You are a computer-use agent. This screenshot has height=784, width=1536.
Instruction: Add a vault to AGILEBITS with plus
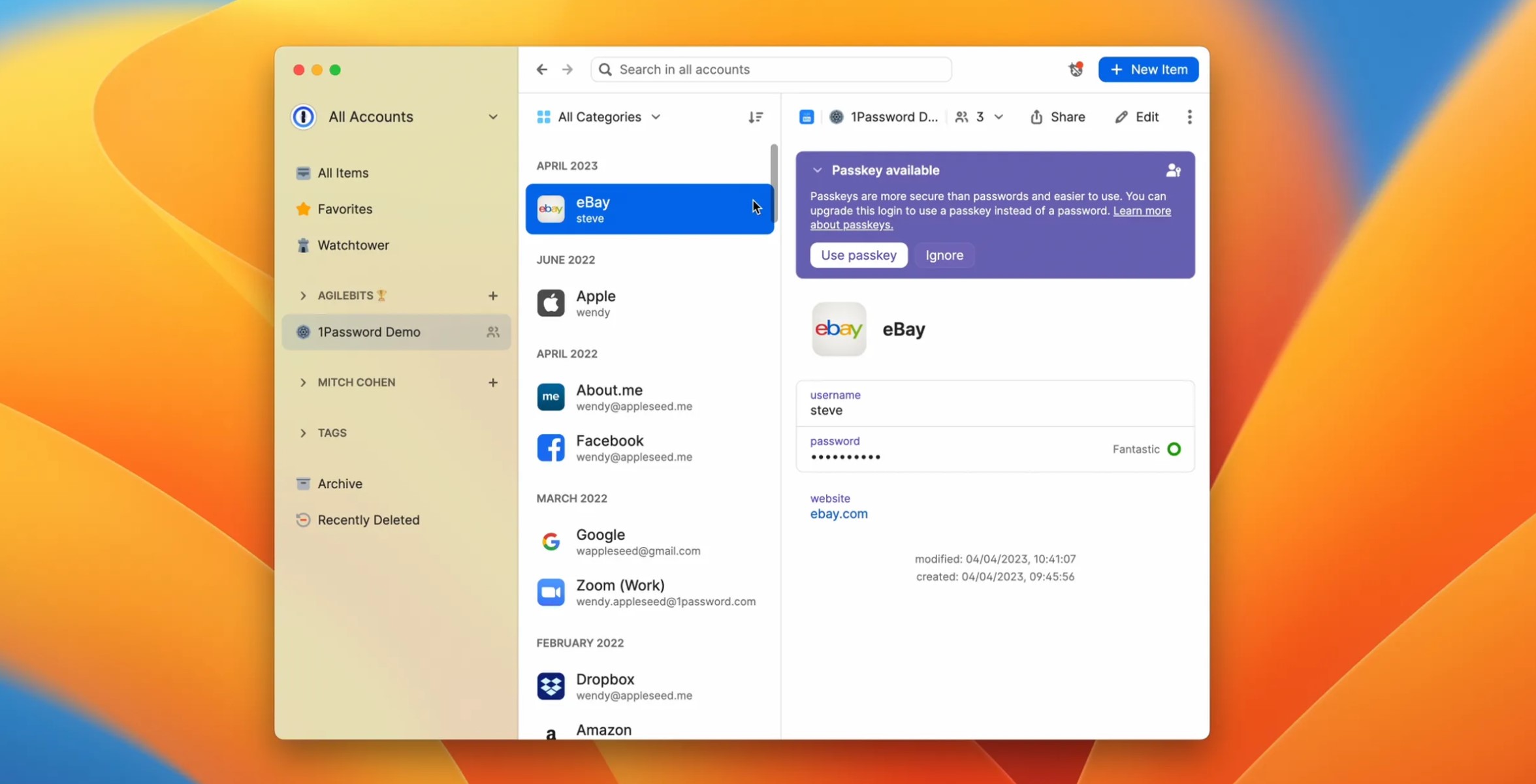492,296
